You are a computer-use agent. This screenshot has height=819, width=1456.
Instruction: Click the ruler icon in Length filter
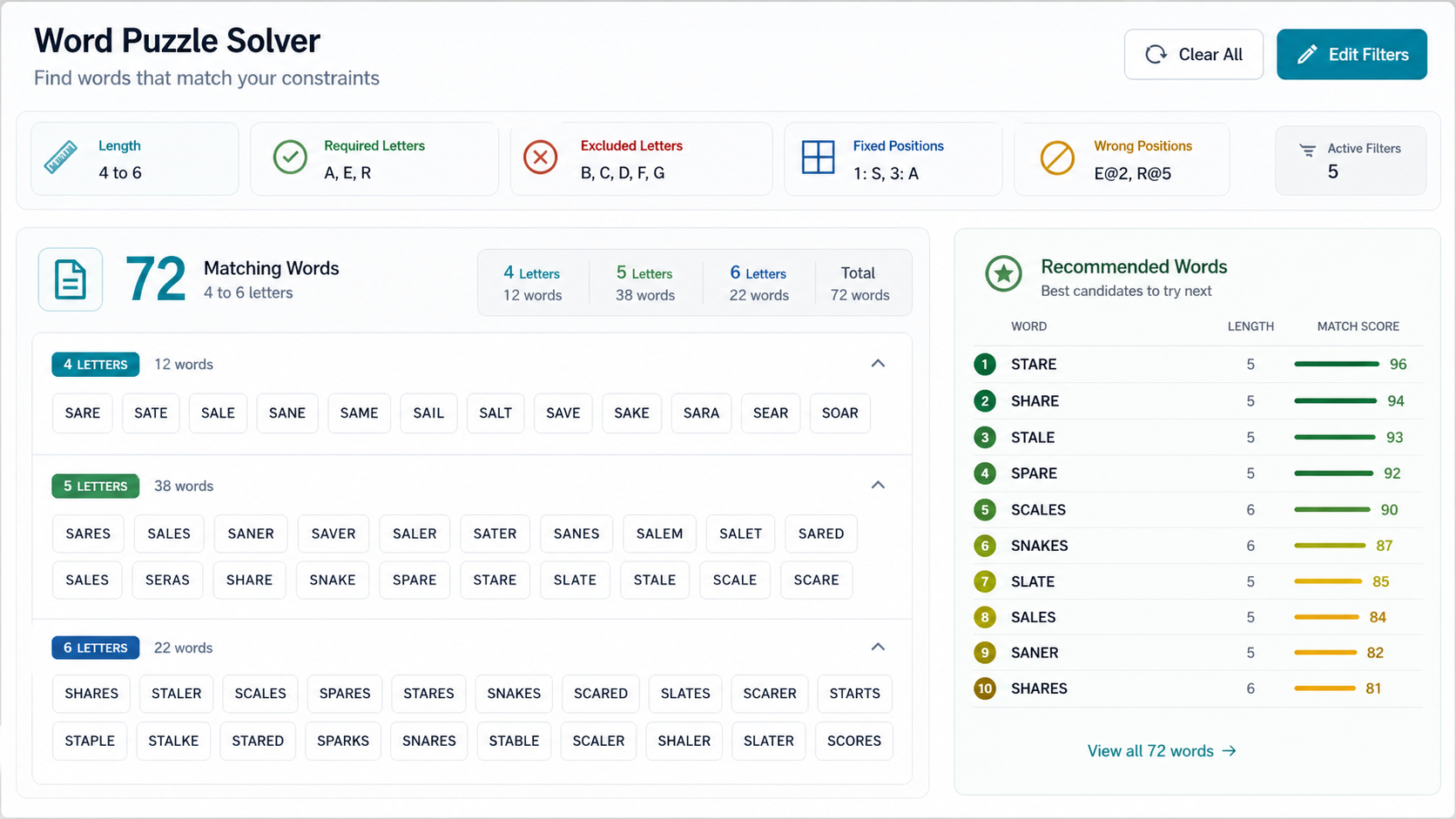coord(60,158)
